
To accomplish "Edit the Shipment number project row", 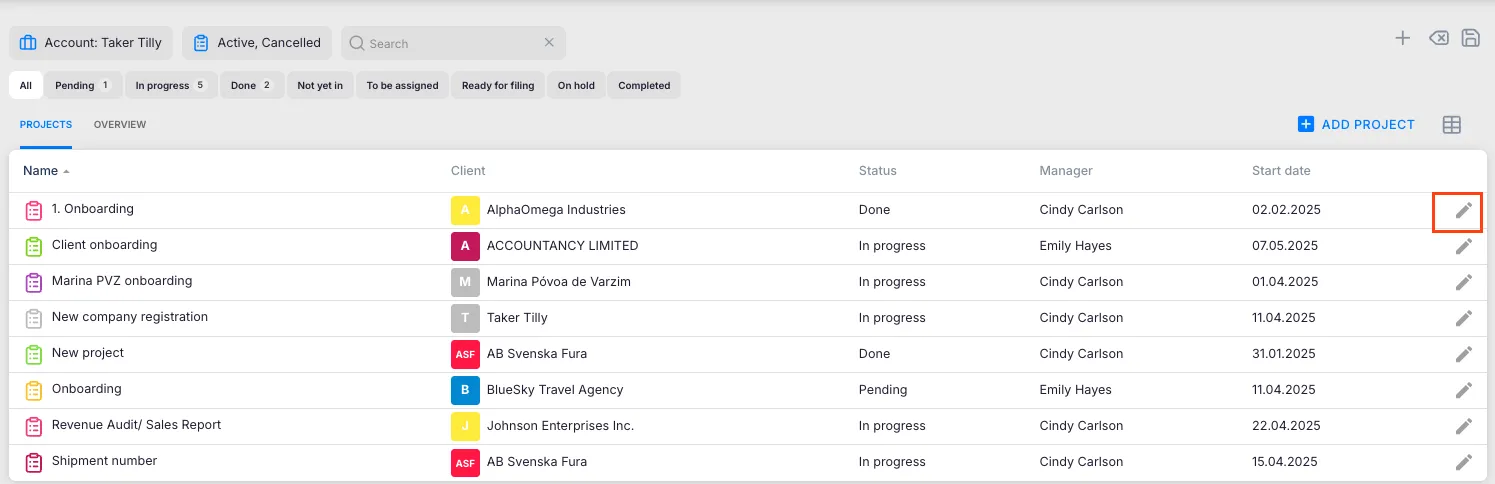I will coord(1463,462).
